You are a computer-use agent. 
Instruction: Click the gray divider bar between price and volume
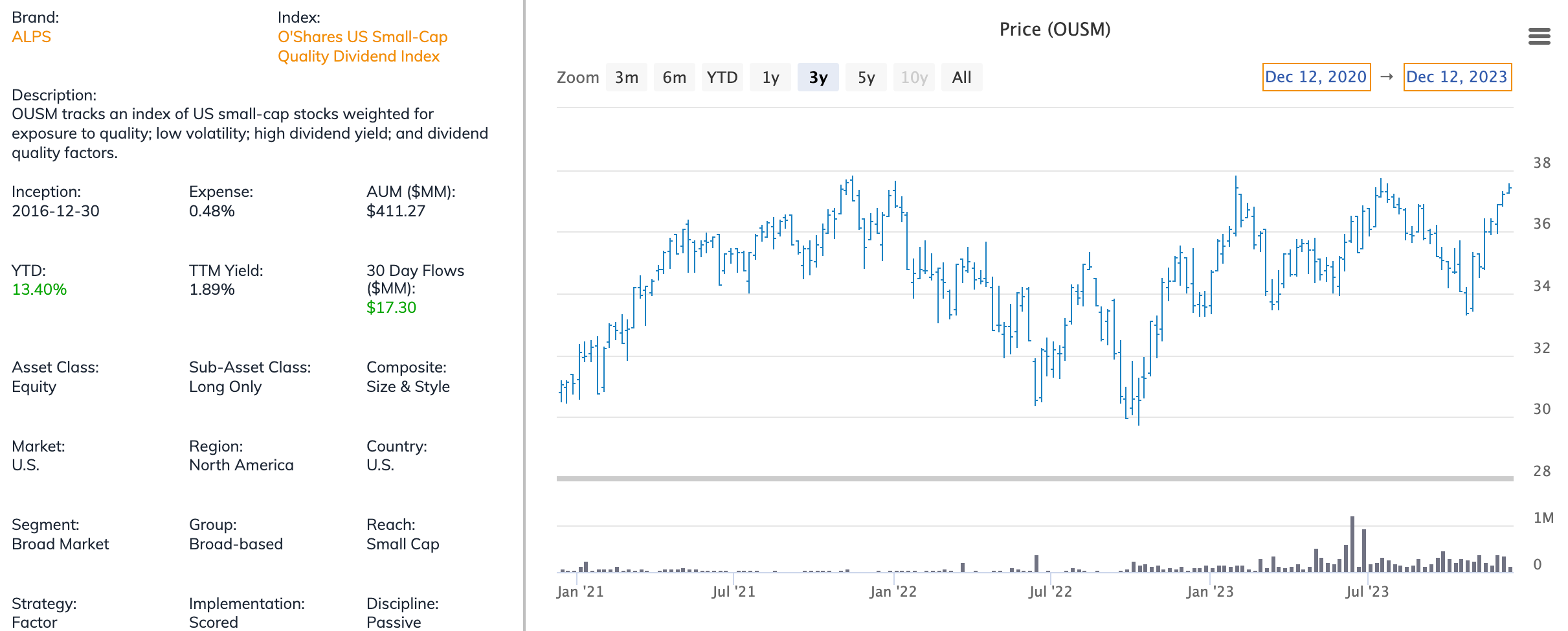click(x=1035, y=479)
